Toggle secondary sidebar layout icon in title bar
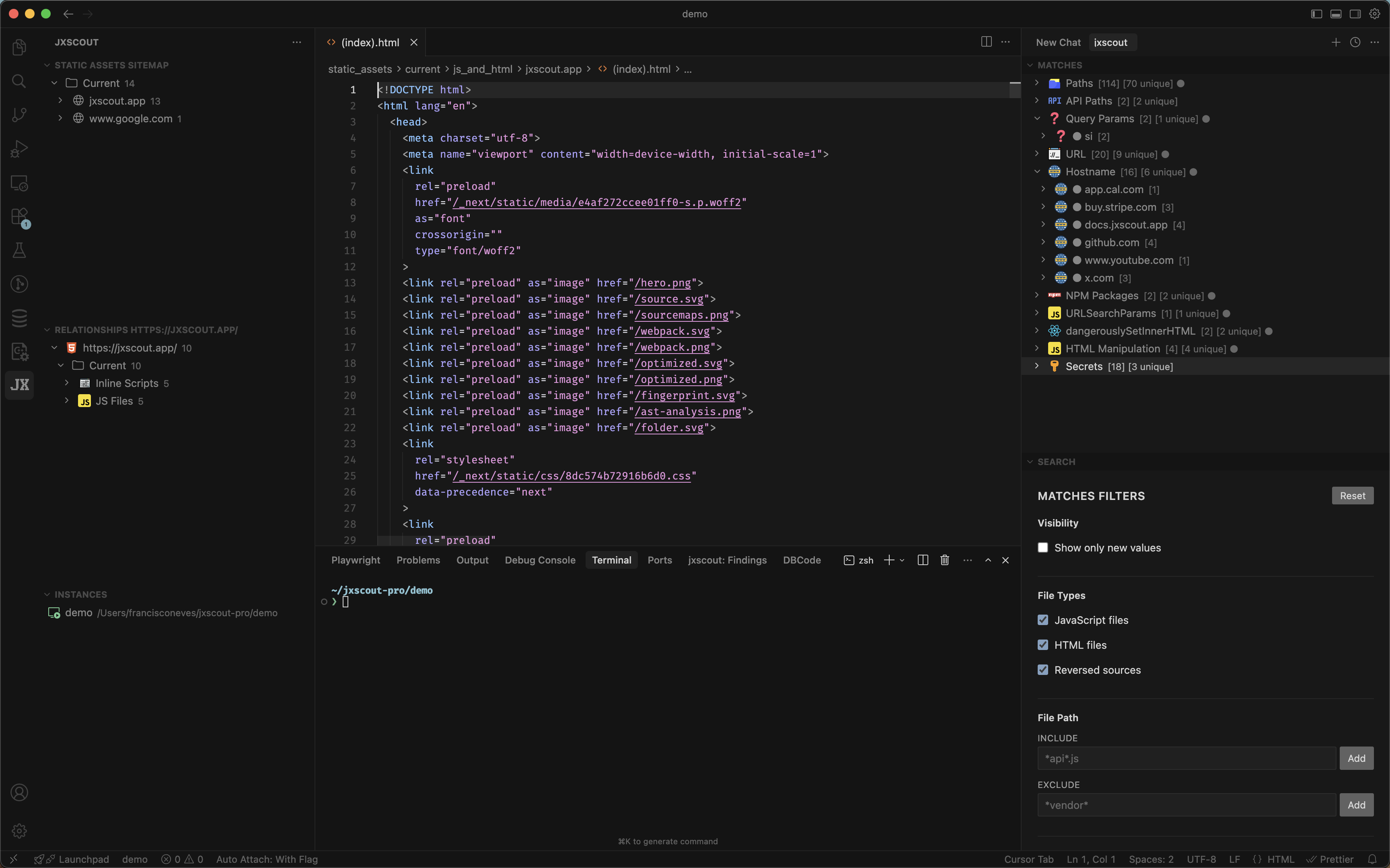This screenshot has height=868, width=1390. pyautogui.click(x=1355, y=14)
